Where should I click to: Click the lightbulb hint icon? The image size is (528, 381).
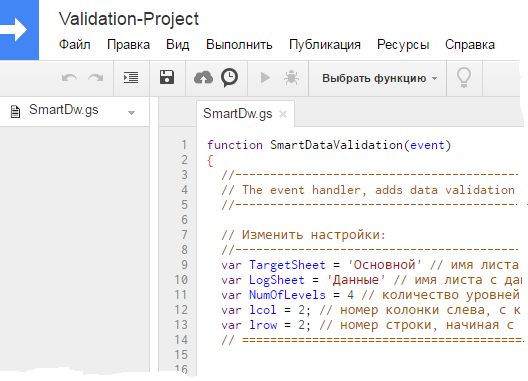tap(464, 78)
